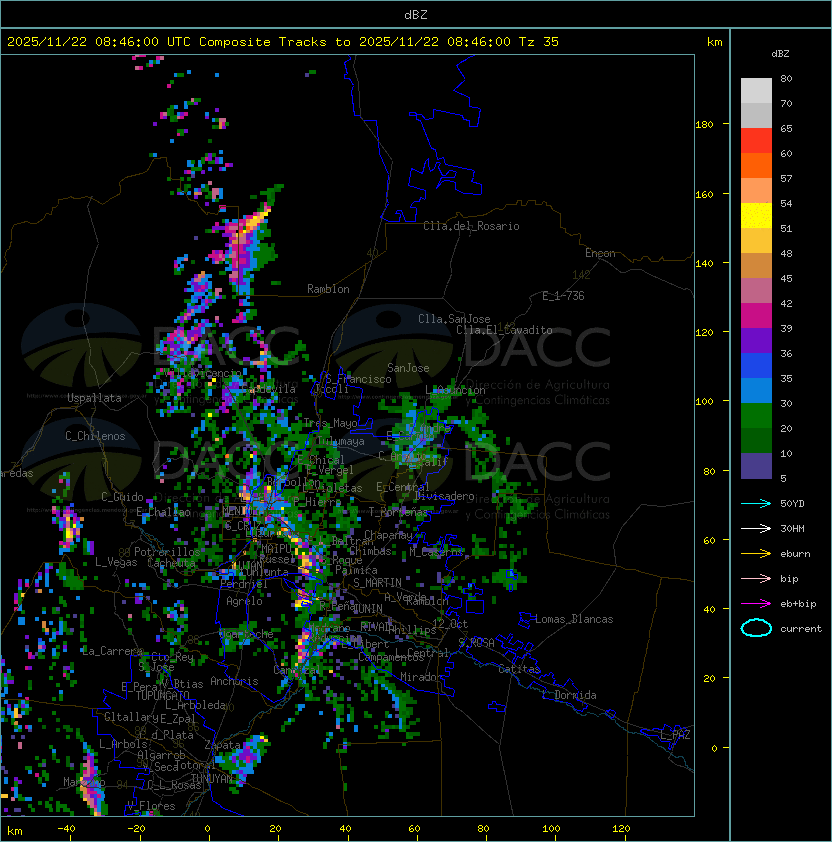Viewport: 832px width, 842px height.
Task: Click the 'V_Flores' map label
Action: pyautogui.click(x=151, y=806)
